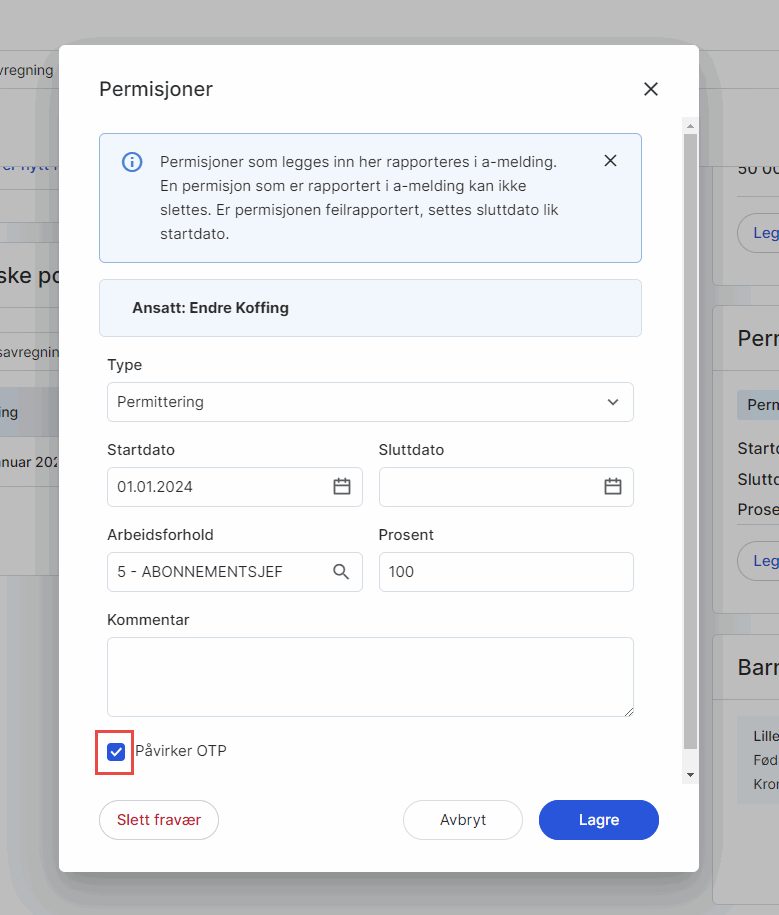Click the Ansatt: Endre Koffing panel
The width and height of the screenshot is (779, 915).
(x=370, y=308)
